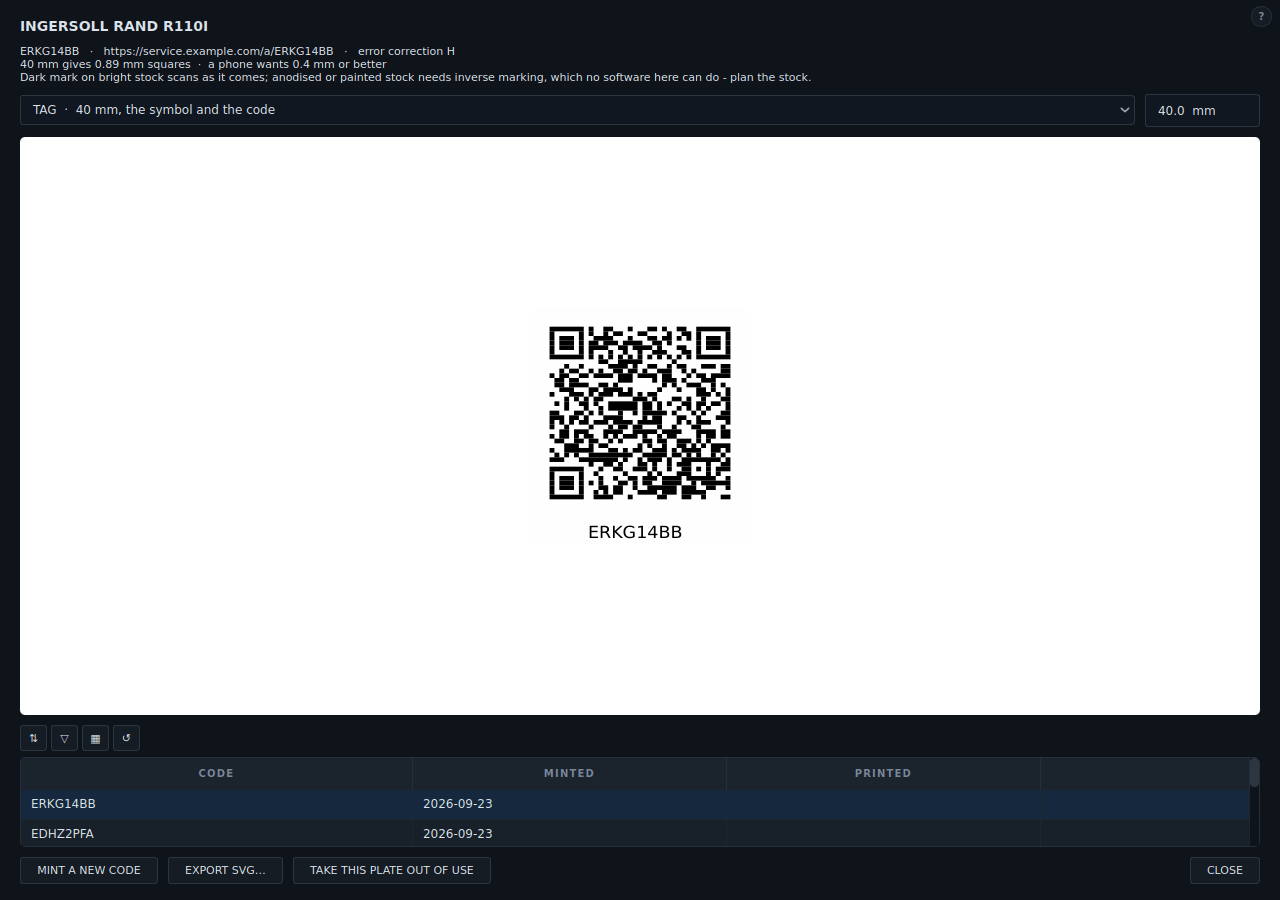Screen dimensions: 1280x900
Task: Open the TAG 40 mm layout dropdown
Action: [577, 110]
